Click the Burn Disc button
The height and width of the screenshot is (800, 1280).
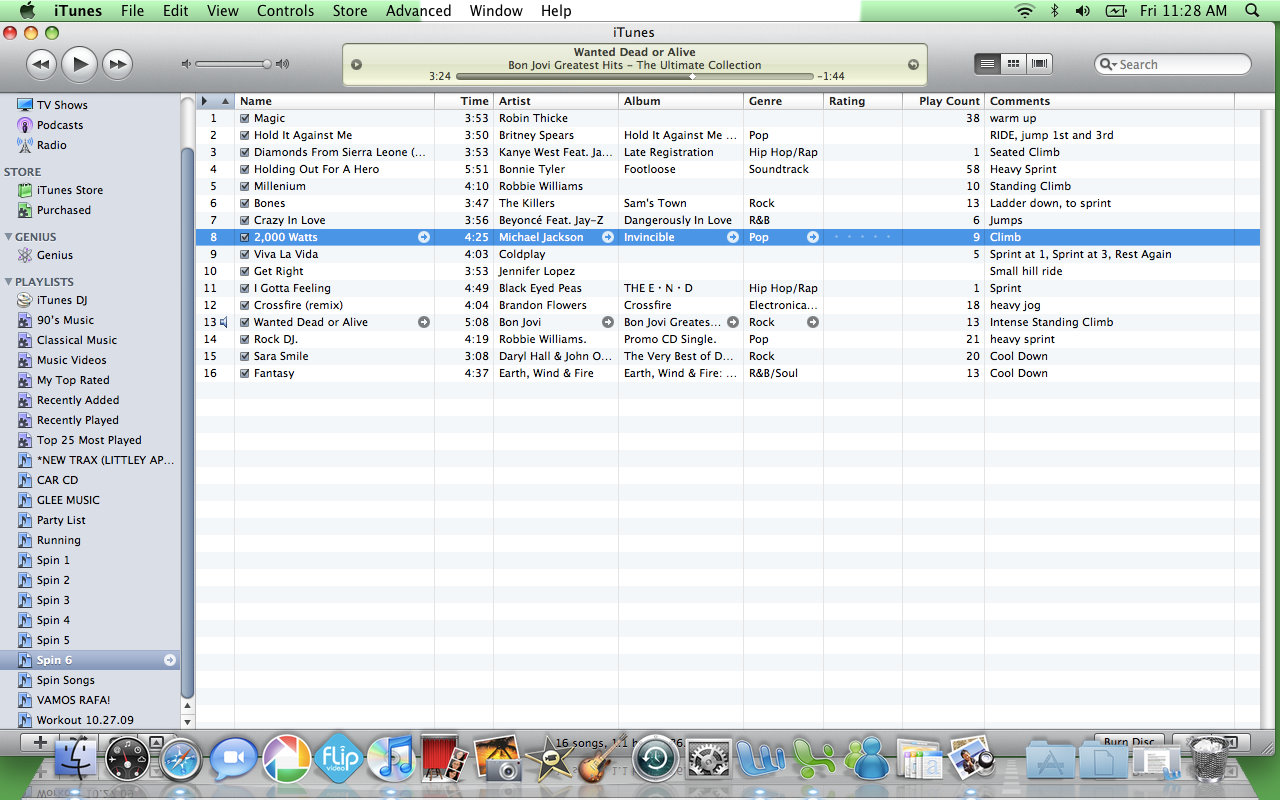tap(1130, 742)
